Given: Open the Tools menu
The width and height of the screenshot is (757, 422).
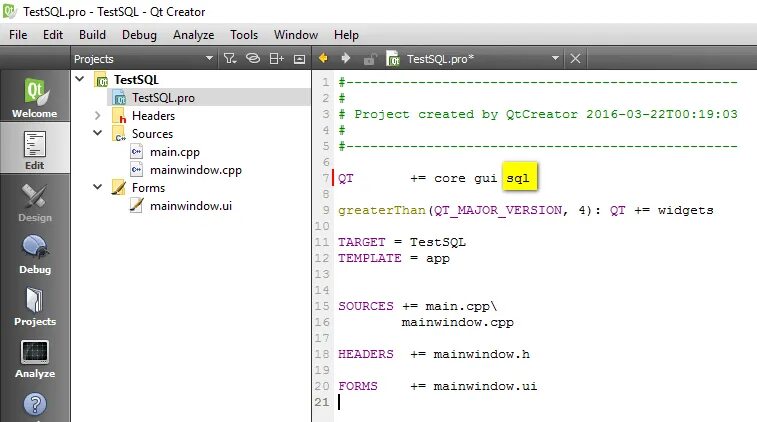Looking at the screenshot, I should coord(244,35).
